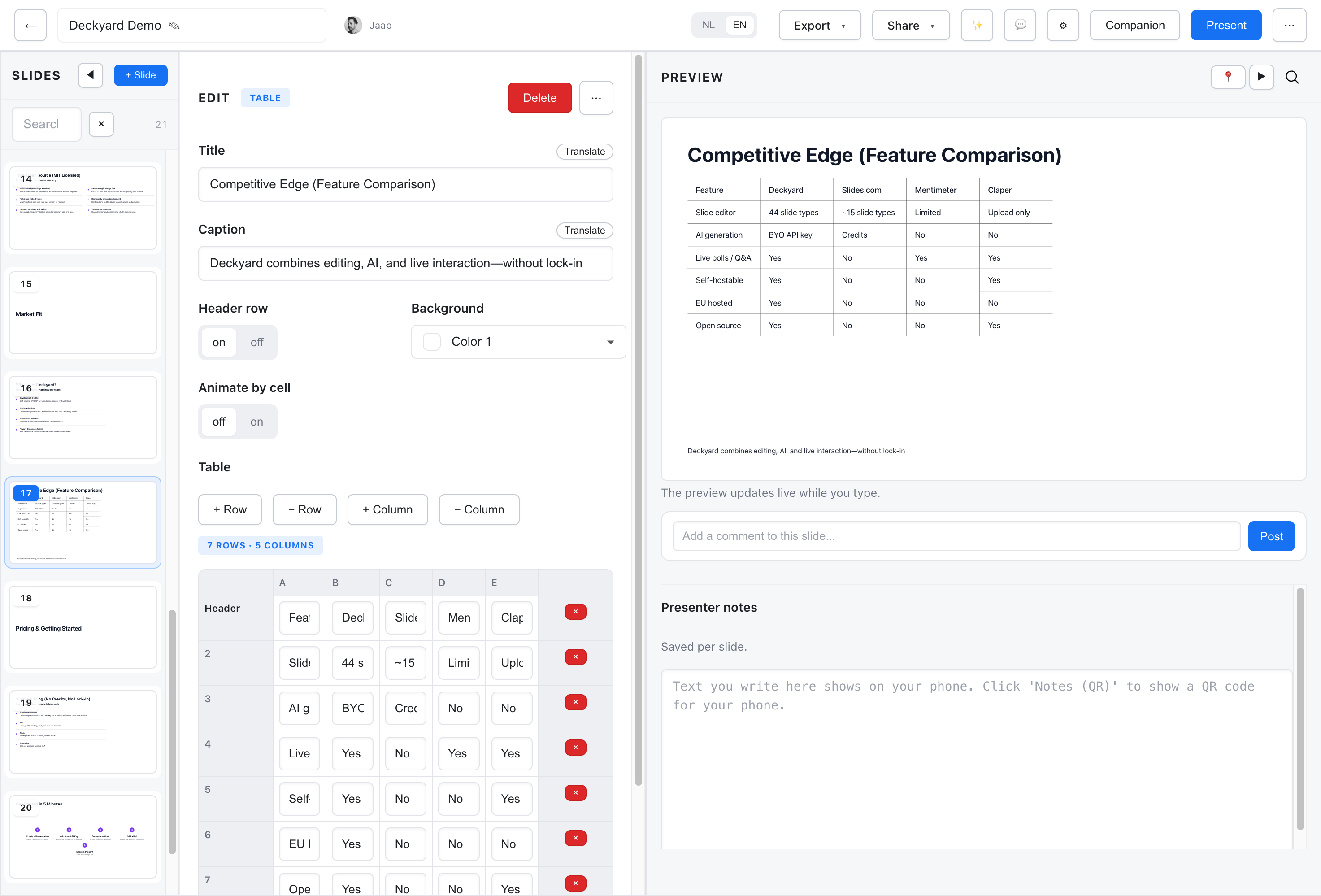The width and height of the screenshot is (1321, 896).
Task: Delete table row 7 with its red x
Action: click(x=575, y=883)
